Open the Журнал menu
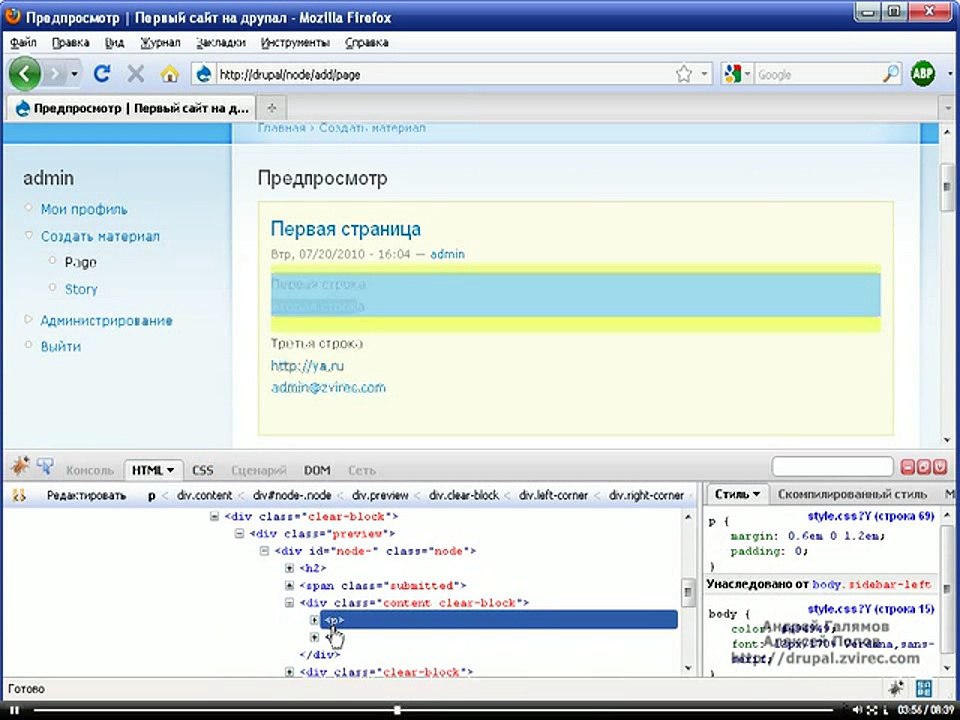960x720 pixels. (160, 42)
